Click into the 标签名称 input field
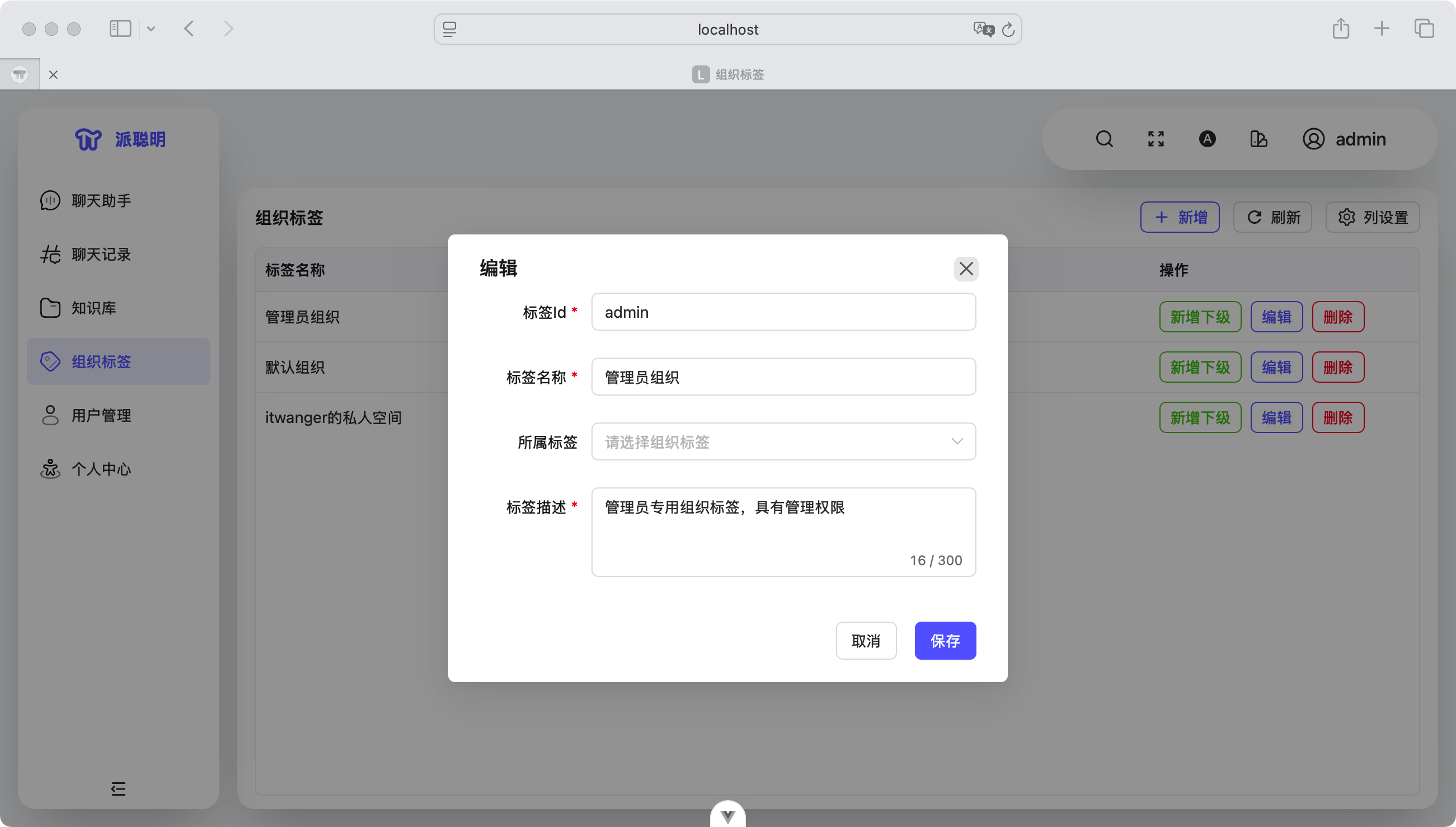 (x=783, y=377)
